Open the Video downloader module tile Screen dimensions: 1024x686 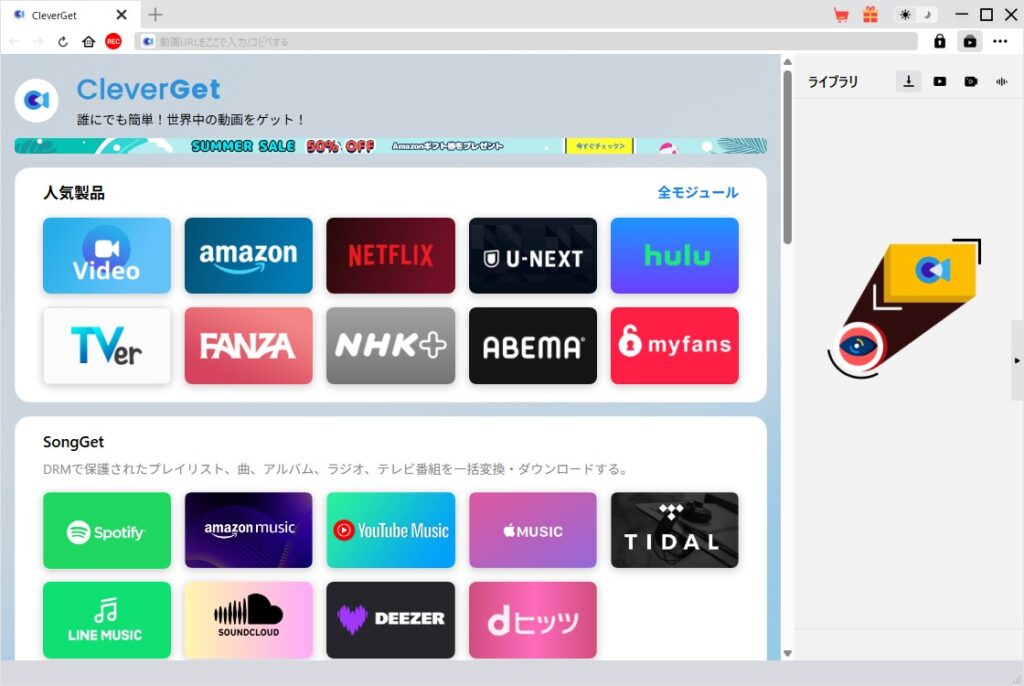point(106,255)
